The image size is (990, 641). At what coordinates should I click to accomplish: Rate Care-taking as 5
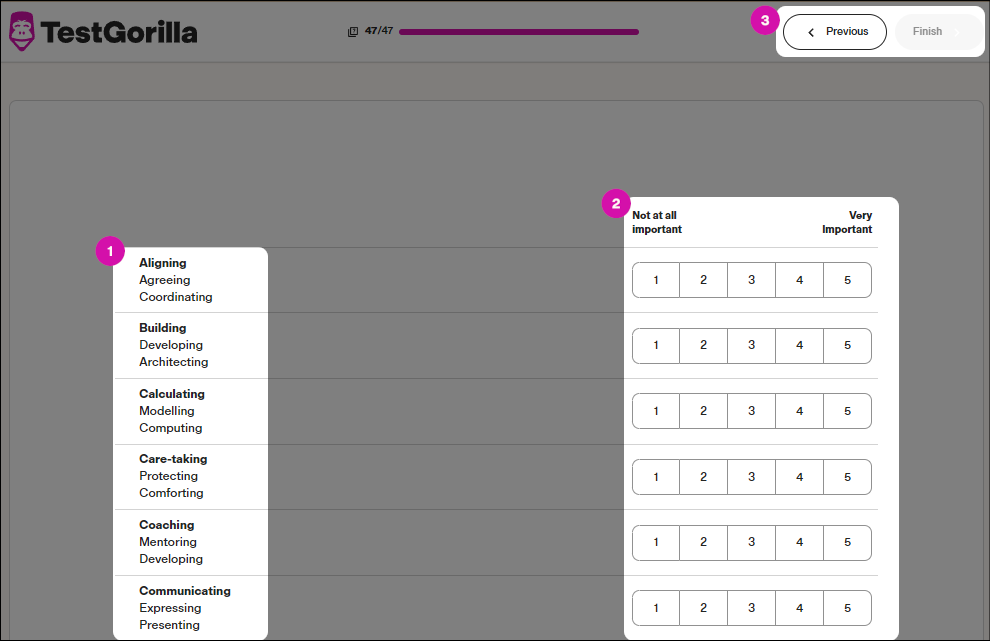coord(847,477)
